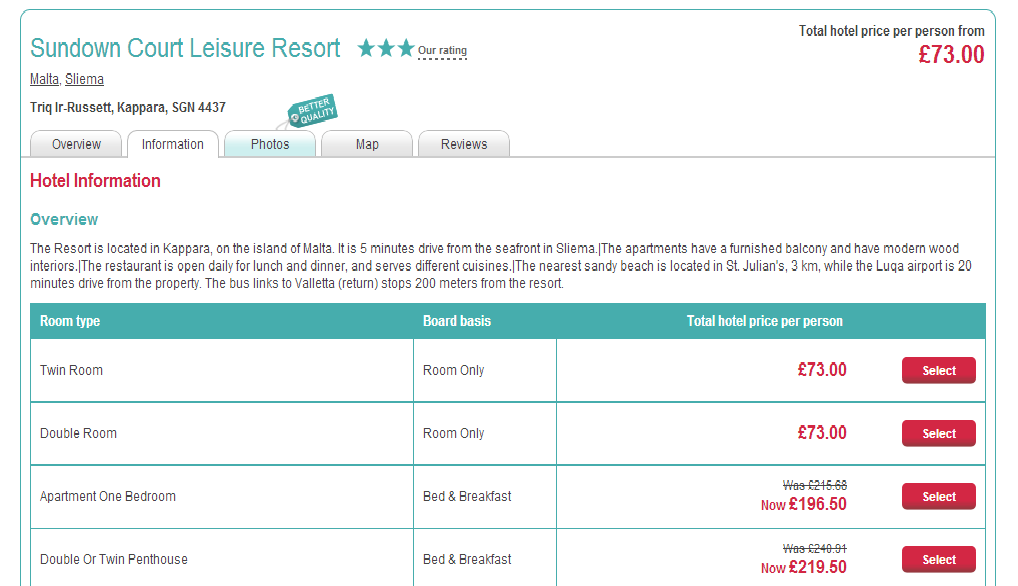Open the Reviews tab
This screenshot has width=1018, height=586.
[464, 144]
